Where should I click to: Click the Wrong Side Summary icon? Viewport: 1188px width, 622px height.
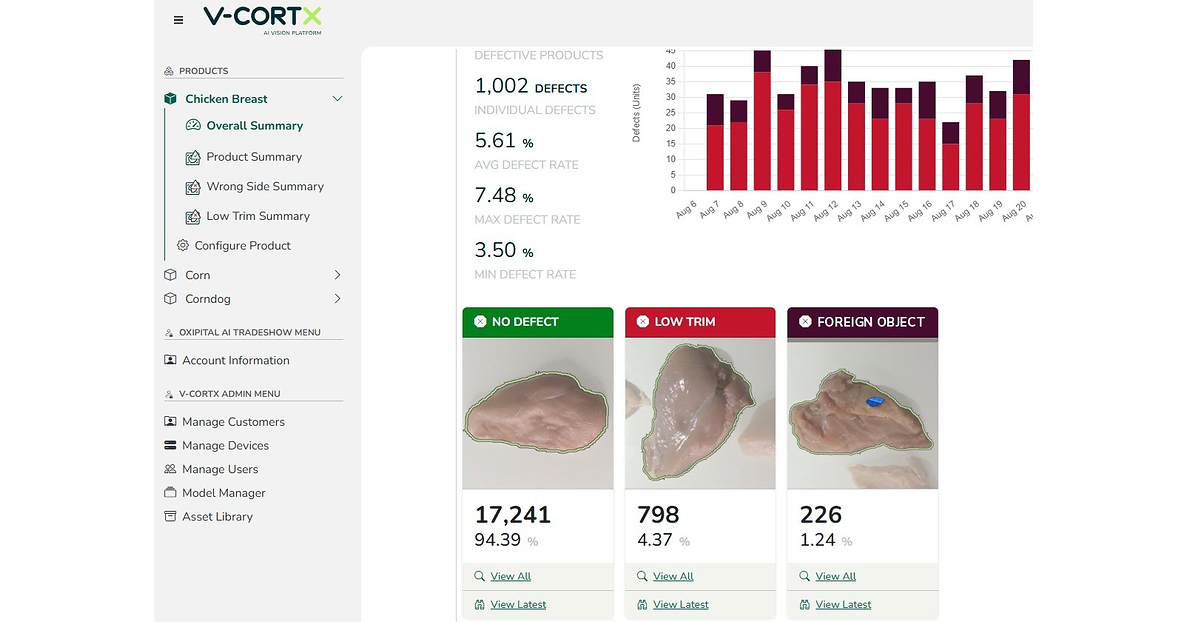coord(193,187)
